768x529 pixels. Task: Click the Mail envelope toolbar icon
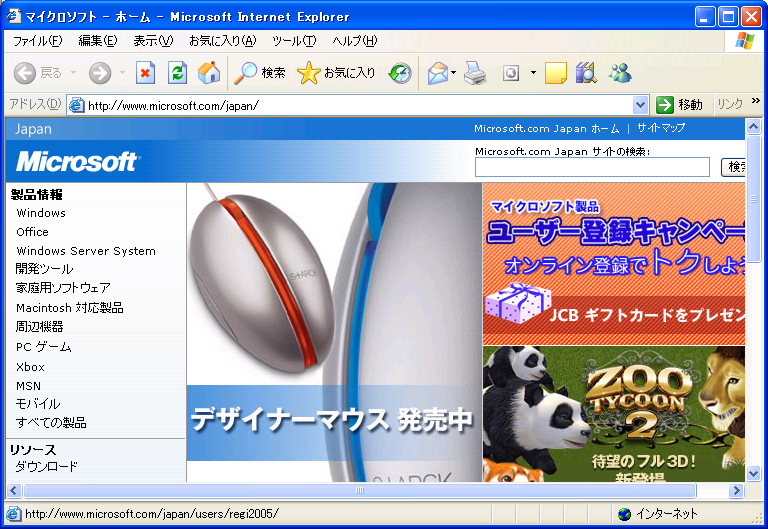pyautogui.click(x=437, y=73)
